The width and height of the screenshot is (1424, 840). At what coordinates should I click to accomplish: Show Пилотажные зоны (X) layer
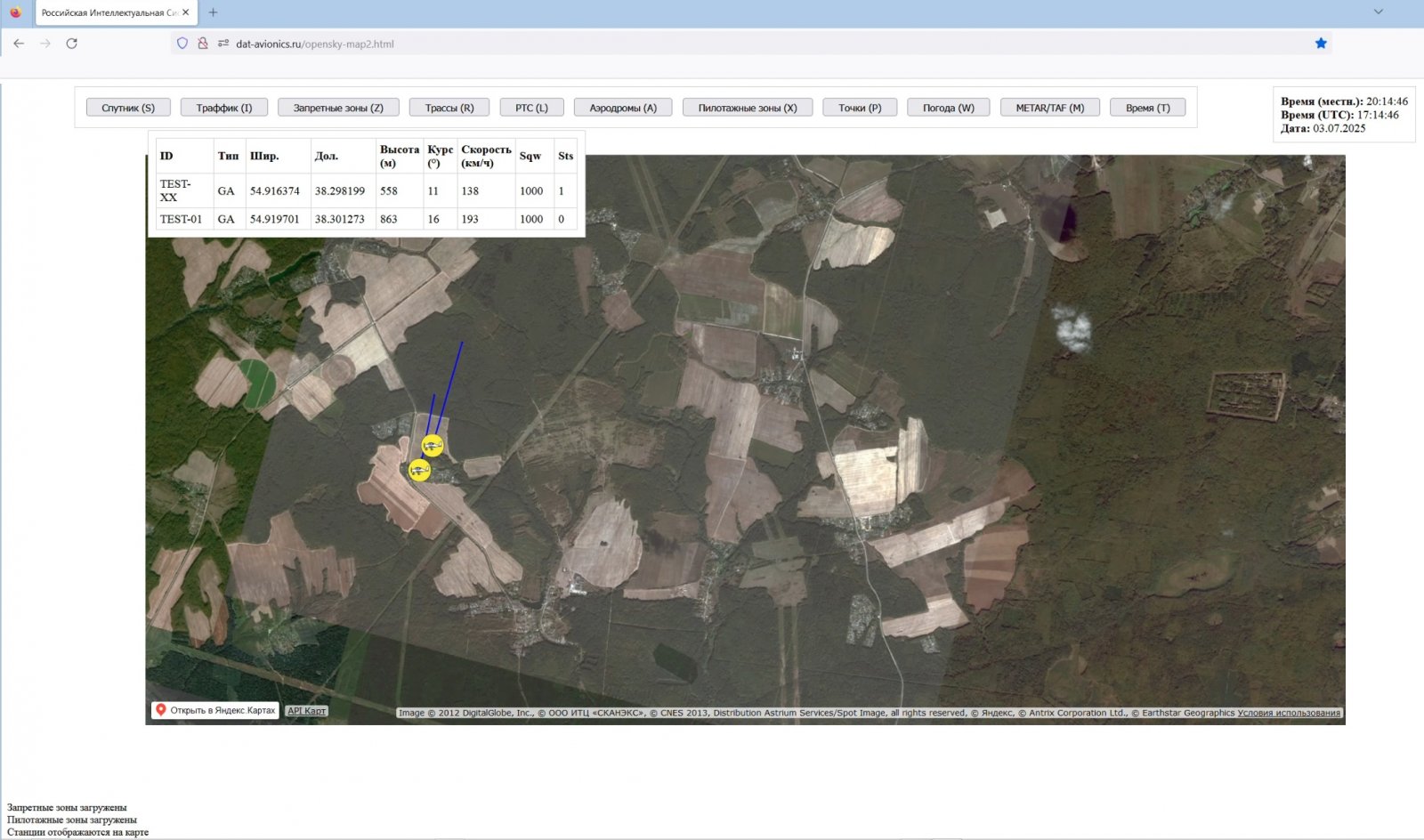coord(748,108)
